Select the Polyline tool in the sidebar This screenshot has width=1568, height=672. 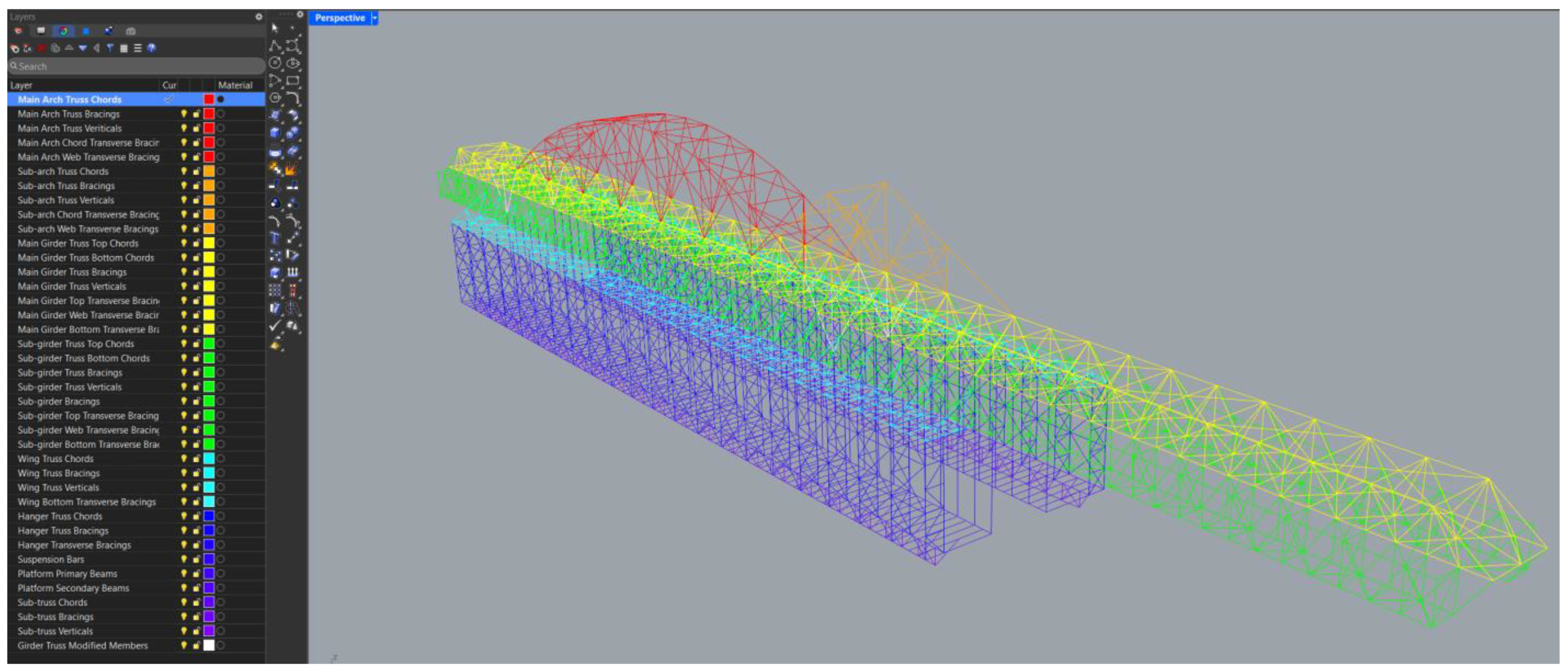pos(275,46)
